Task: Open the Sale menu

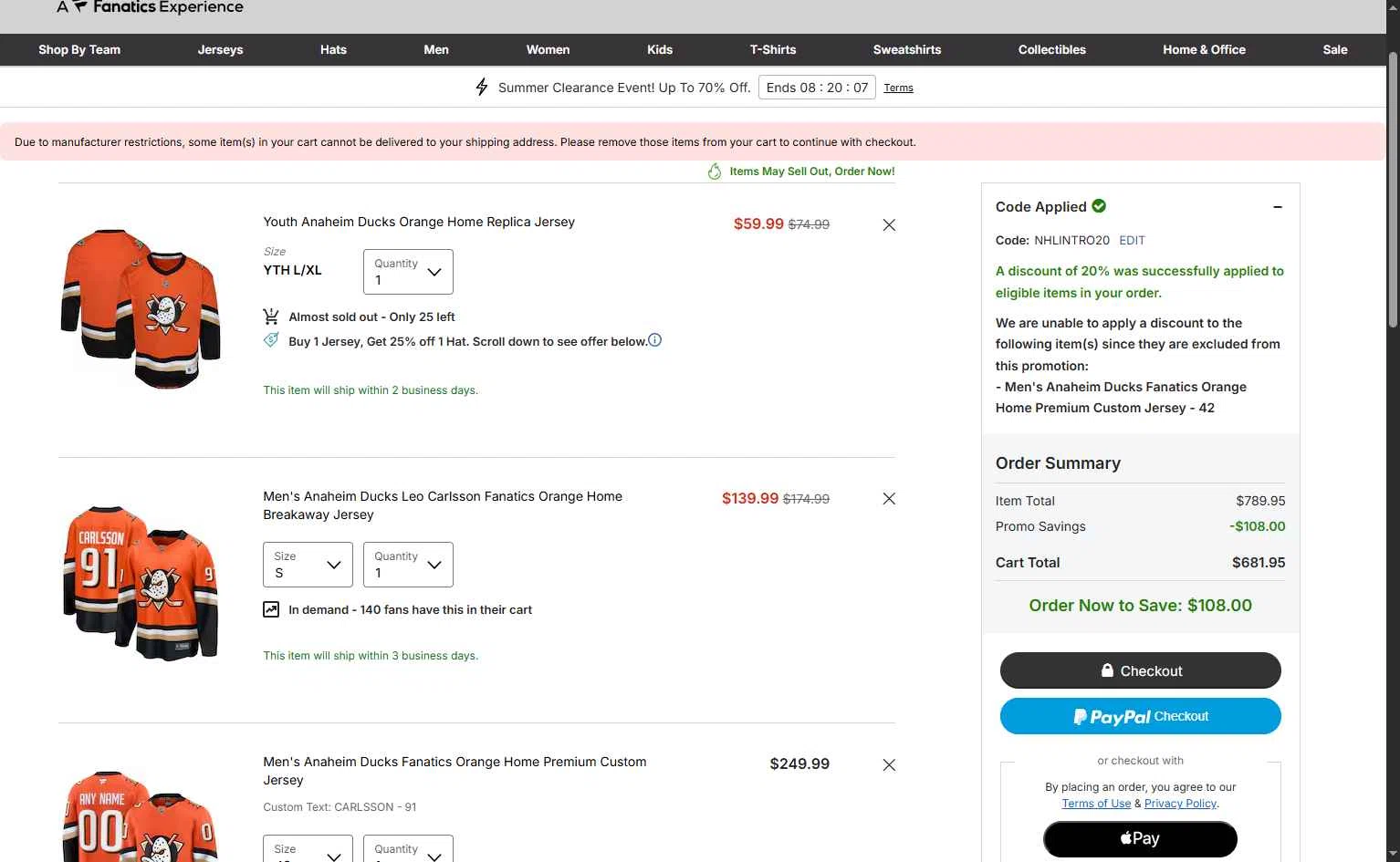Action: click(1335, 50)
